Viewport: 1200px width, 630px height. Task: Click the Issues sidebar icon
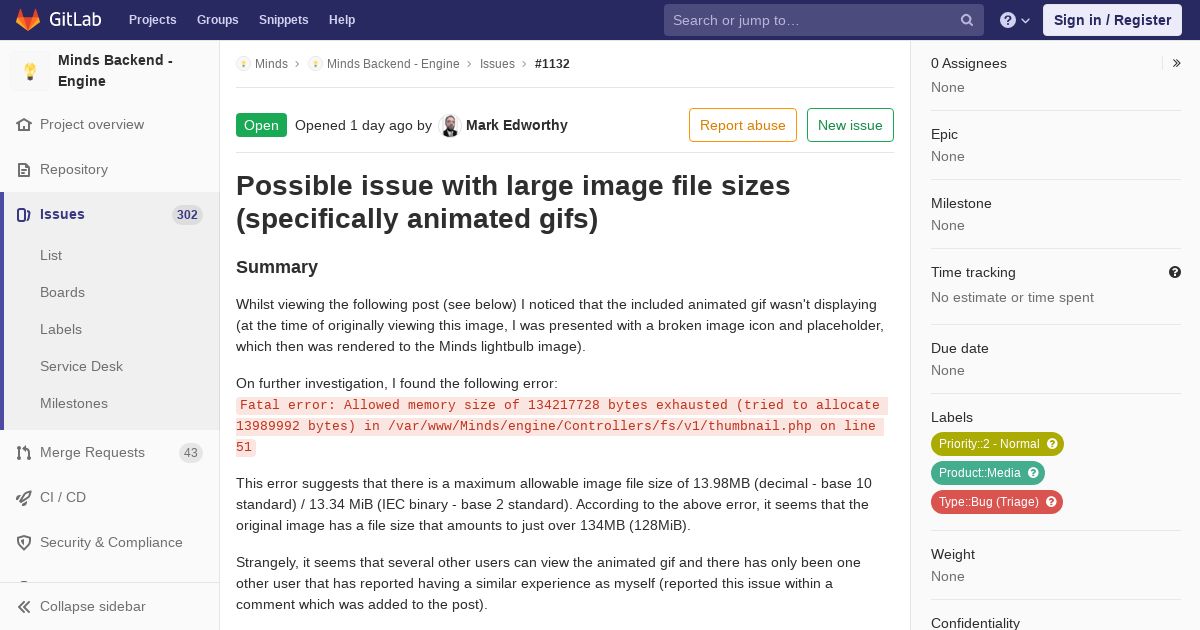click(24, 215)
